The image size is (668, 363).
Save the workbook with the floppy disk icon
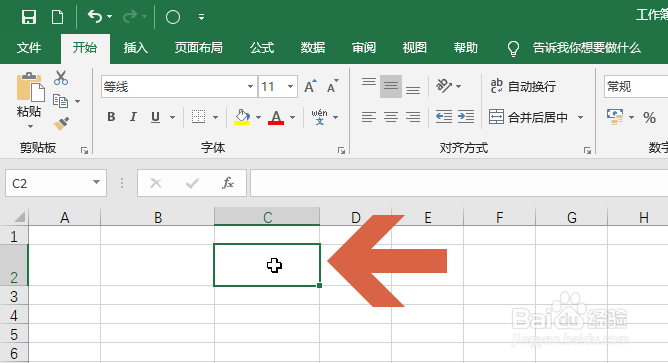pyautogui.click(x=29, y=17)
